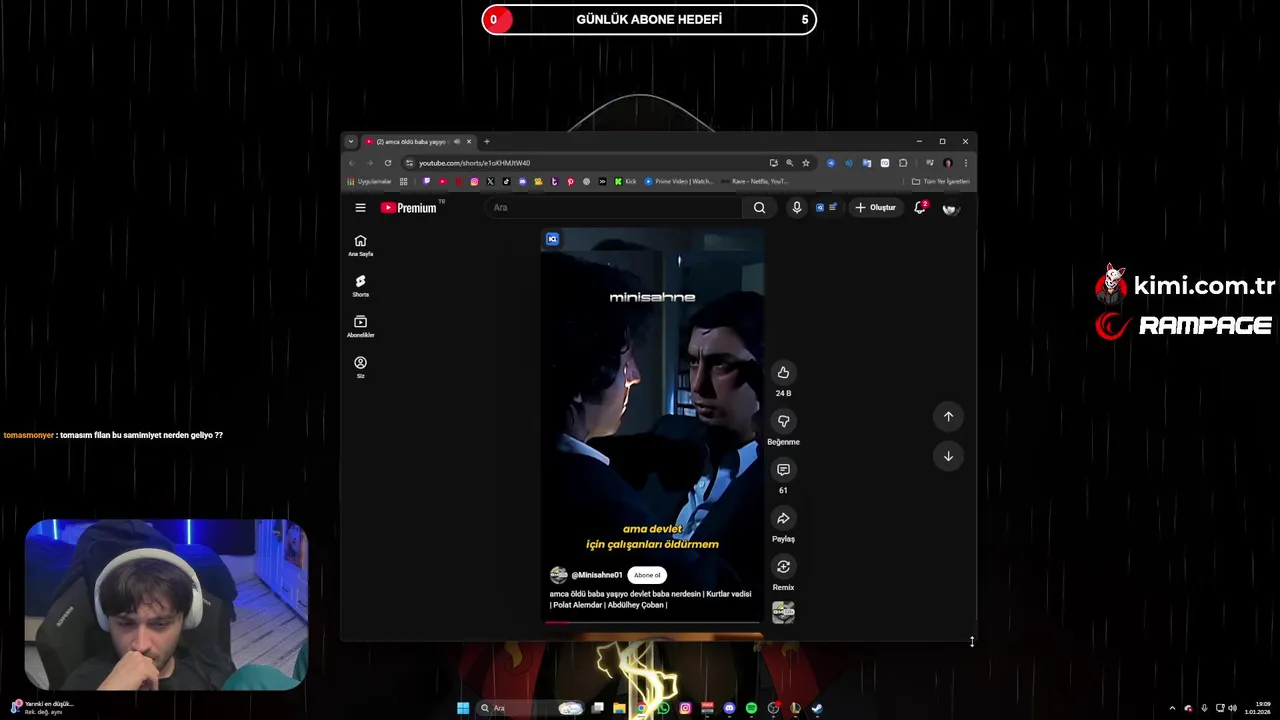Open the Remix icon
The image size is (1280, 720).
point(783,566)
